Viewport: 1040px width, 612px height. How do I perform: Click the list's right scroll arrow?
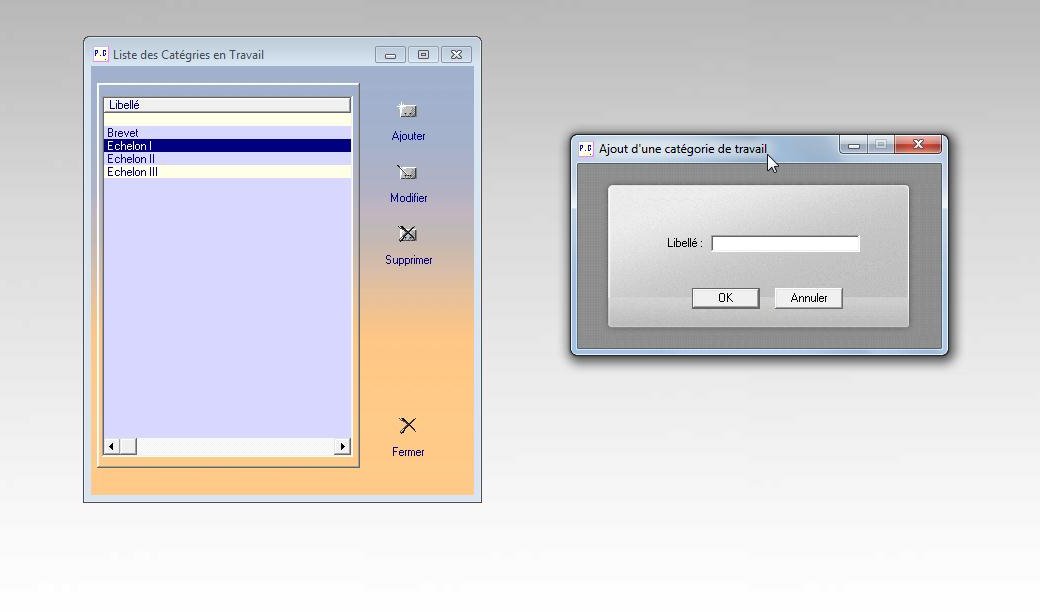pyautogui.click(x=343, y=446)
